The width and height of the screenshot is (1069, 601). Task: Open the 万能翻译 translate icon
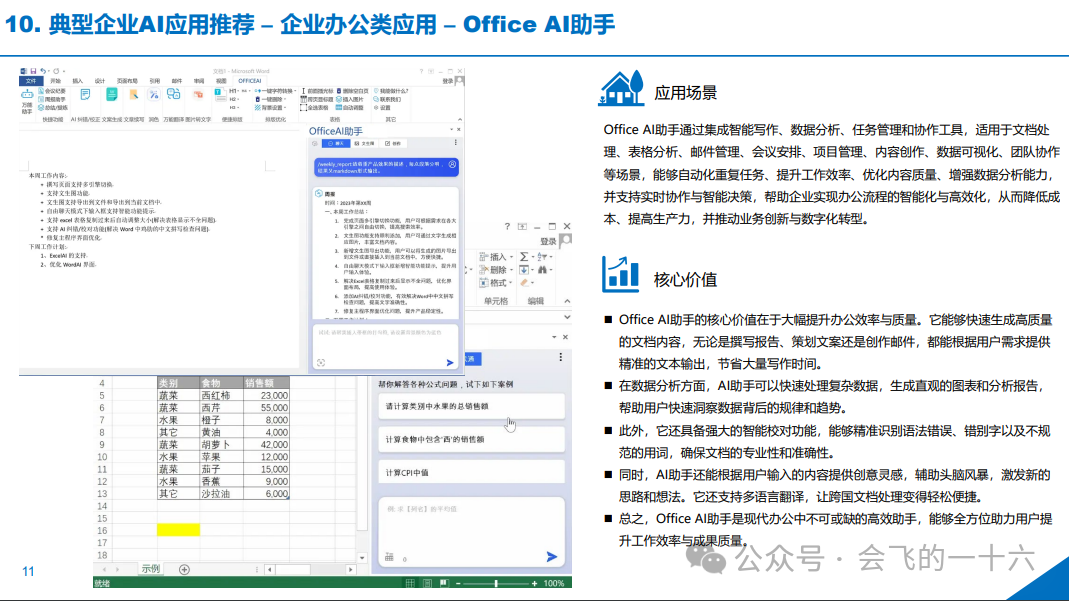[173, 95]
